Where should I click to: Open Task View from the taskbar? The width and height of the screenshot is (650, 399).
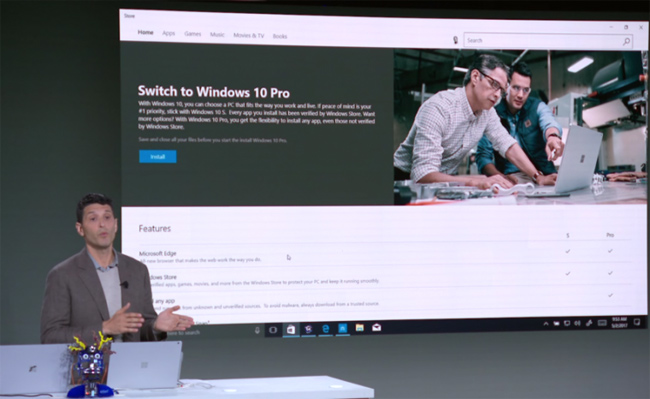pyautogui.click(x=273, y=330)
